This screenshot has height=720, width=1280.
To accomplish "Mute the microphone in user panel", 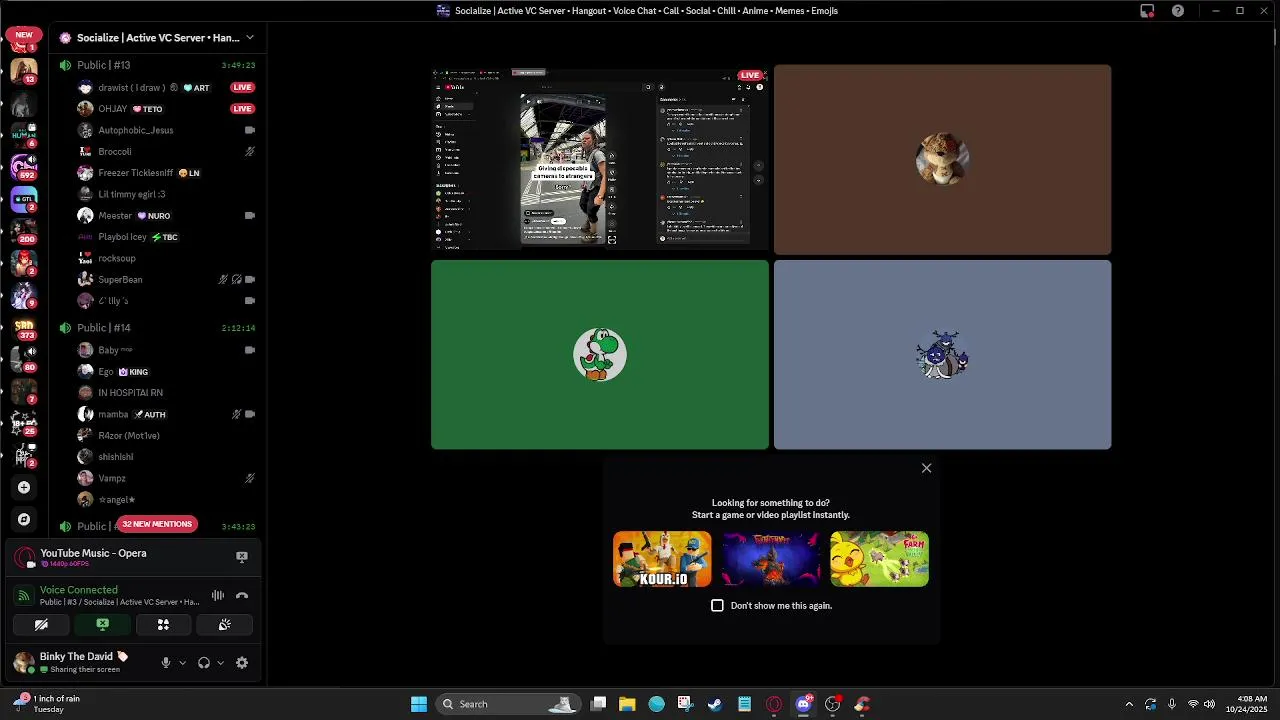I will tap(166, 663).
